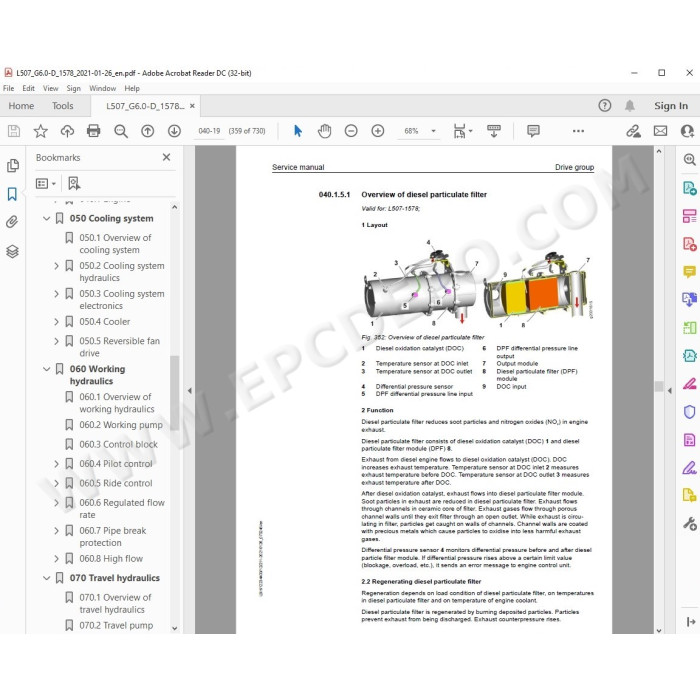This screenshot has width=700, height=700.
Task: Open the more tools ellipsis
Action: 578,131
